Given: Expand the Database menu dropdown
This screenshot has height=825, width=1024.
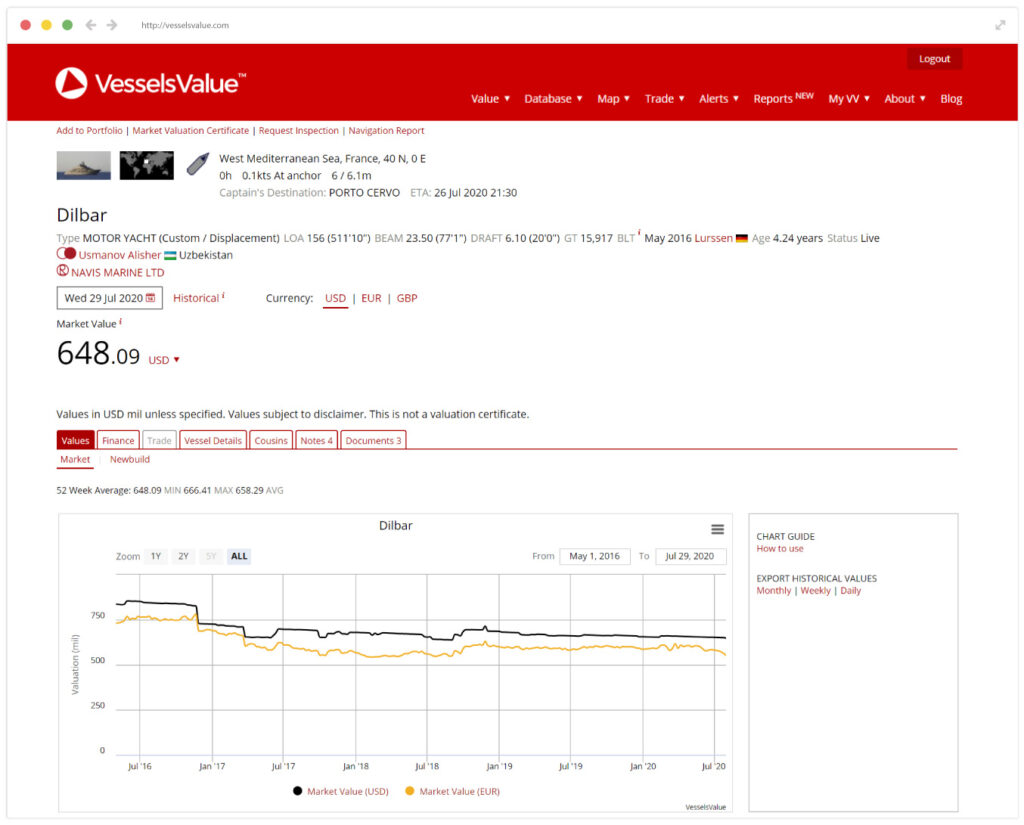Looking at the screenshot, I should (x=553, y=99).
